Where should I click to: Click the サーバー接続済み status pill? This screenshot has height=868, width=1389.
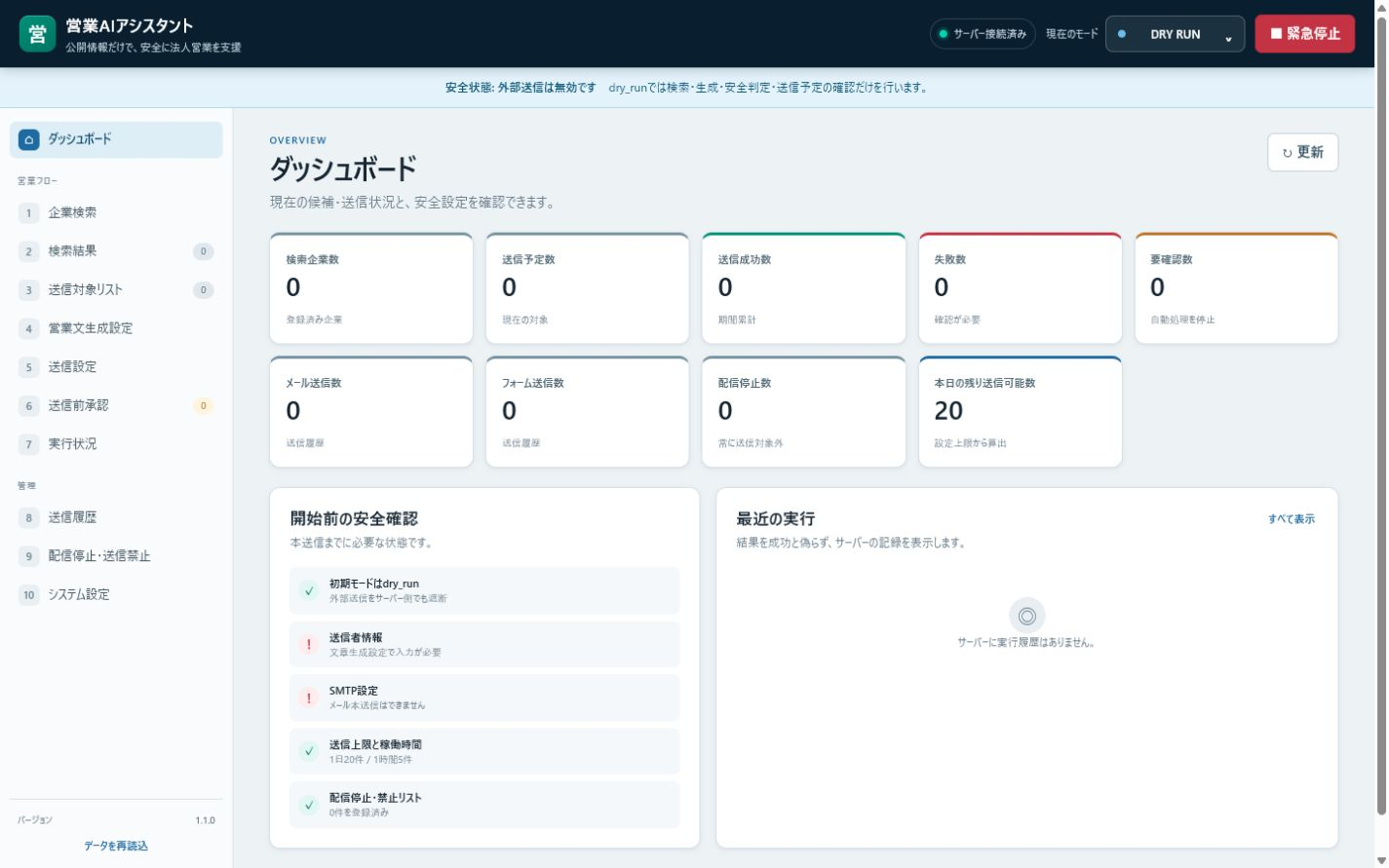coord(983,34)
